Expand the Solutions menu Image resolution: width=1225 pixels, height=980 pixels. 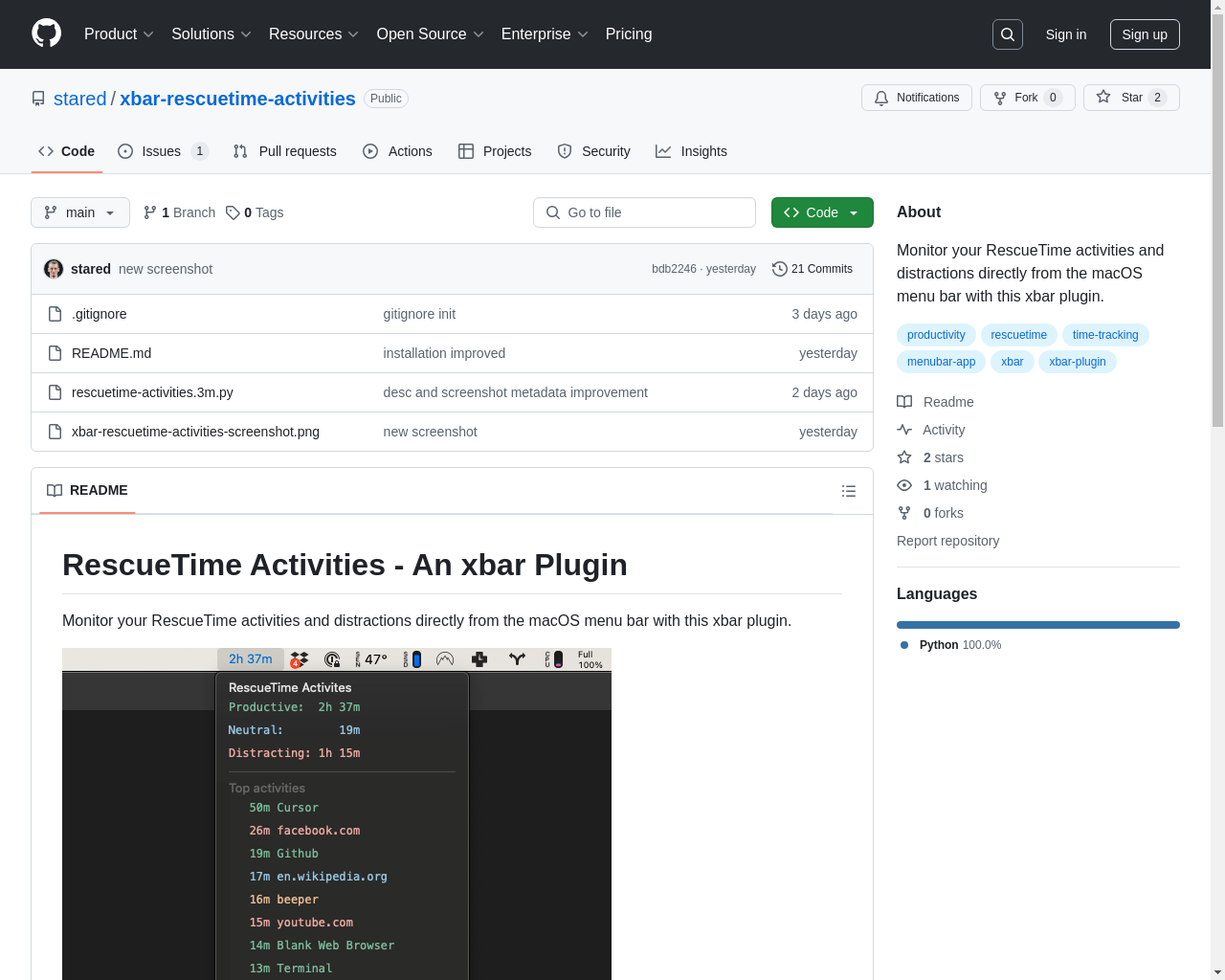coord(212,34)
